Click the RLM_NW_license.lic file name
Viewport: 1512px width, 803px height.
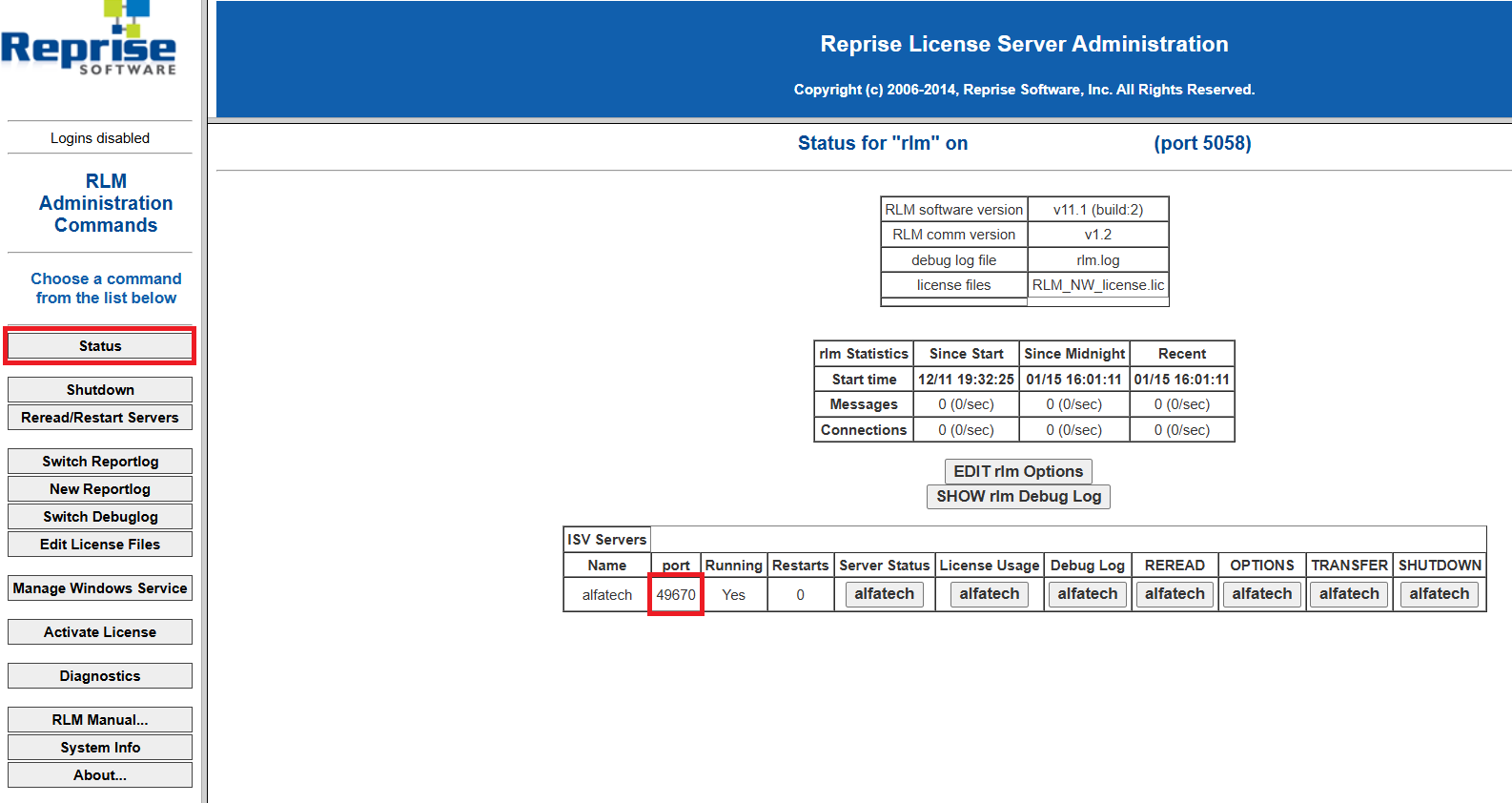[1097, 285]
